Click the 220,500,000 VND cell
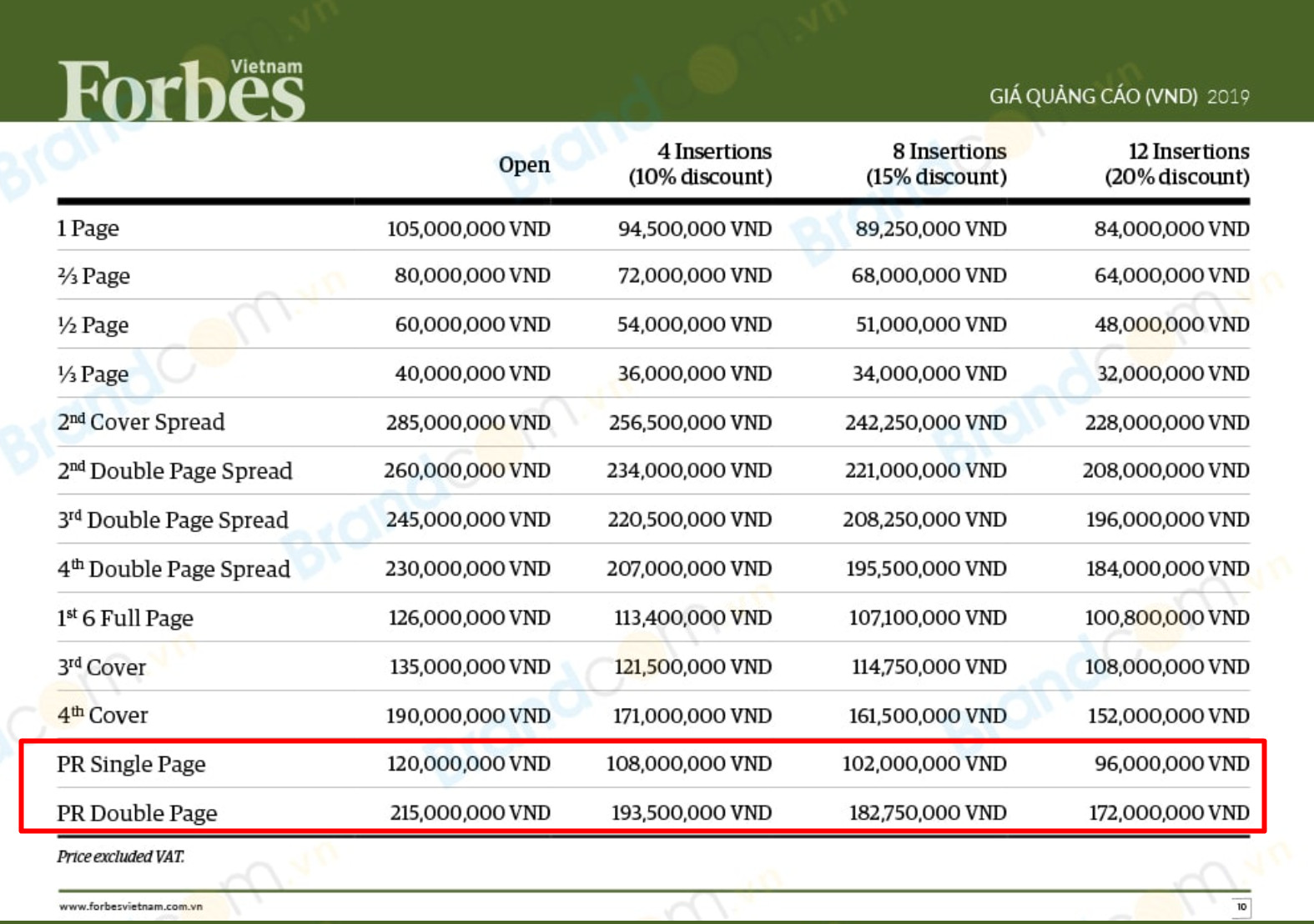Screen dimensions: 1314x924 [689, 520]
